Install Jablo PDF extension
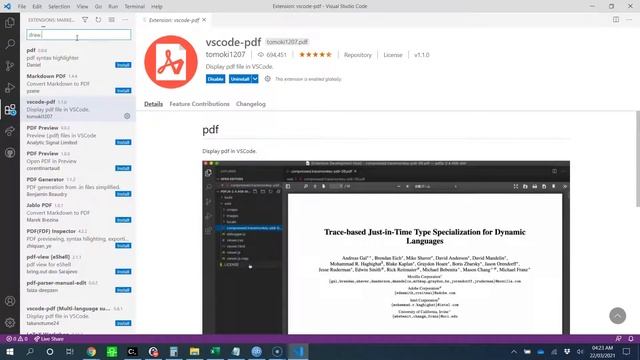Image resolution: width=640 pixels, height=360 pixels. (123, 220)
